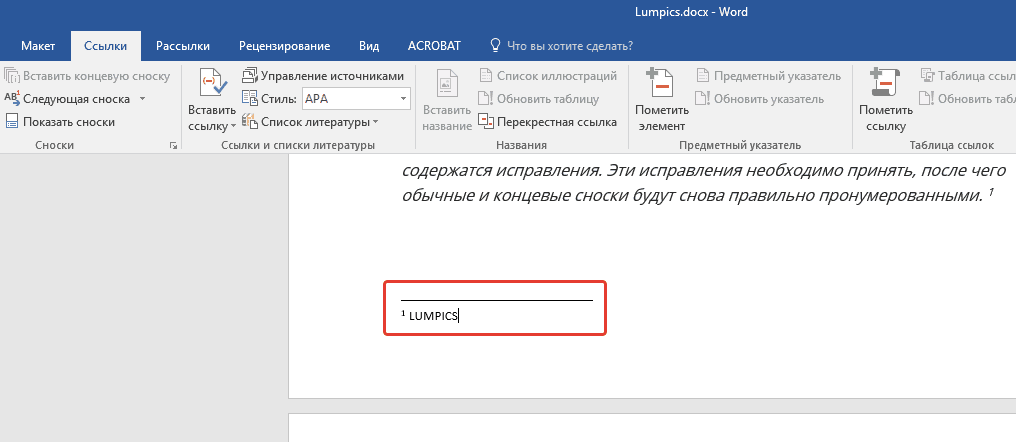Click the Управление источниками label
This screenshot has width=1016, height=442.
332,76
